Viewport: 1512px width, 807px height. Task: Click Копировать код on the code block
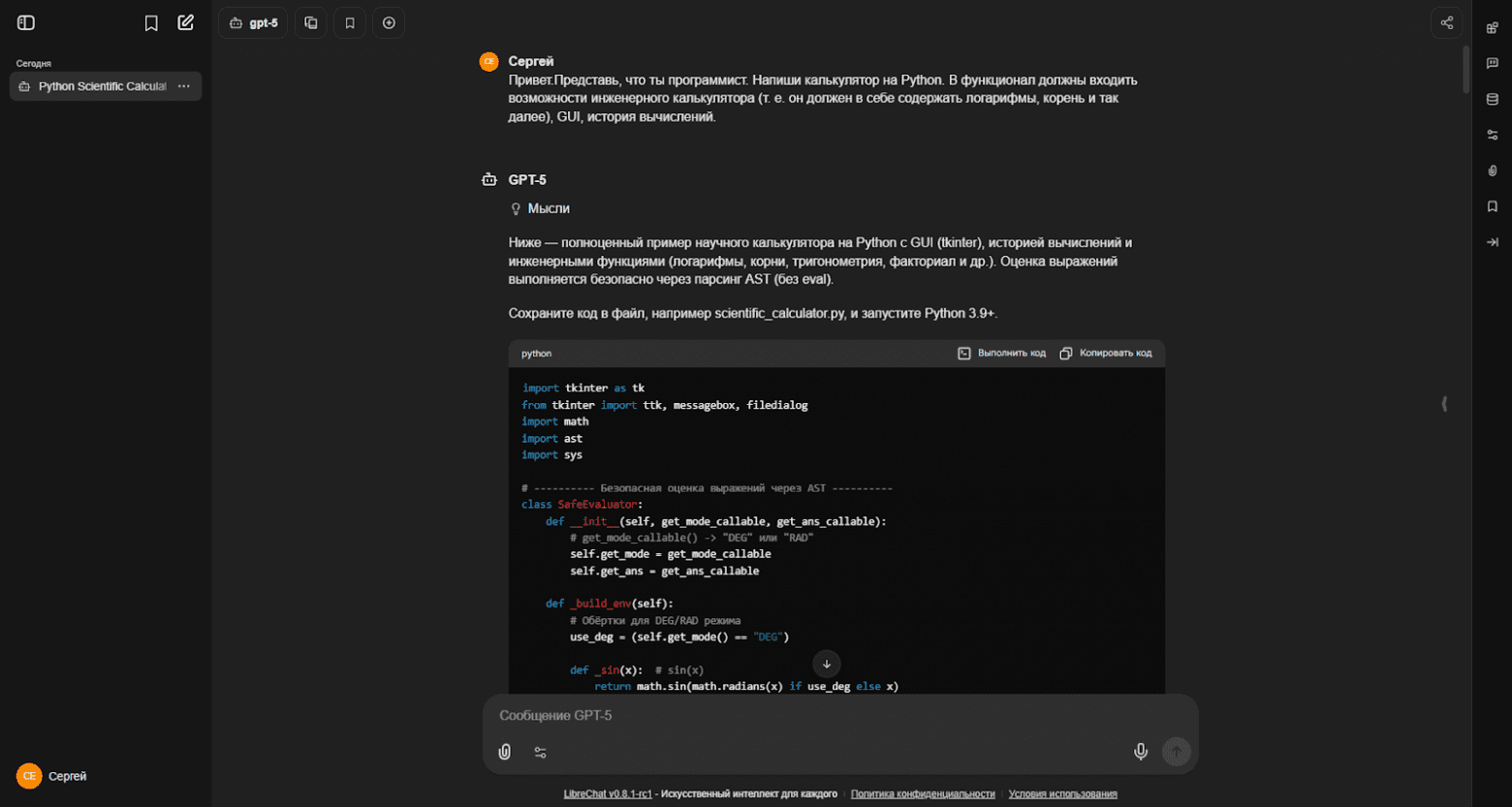[1107, 353]
